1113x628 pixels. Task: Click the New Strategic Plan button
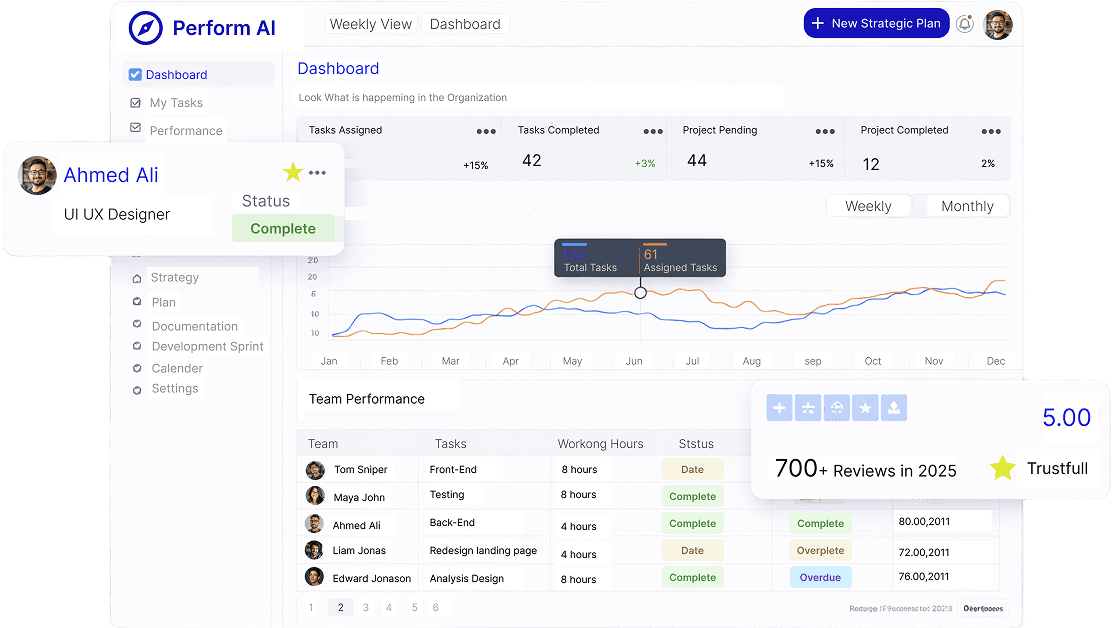(876, 22)
